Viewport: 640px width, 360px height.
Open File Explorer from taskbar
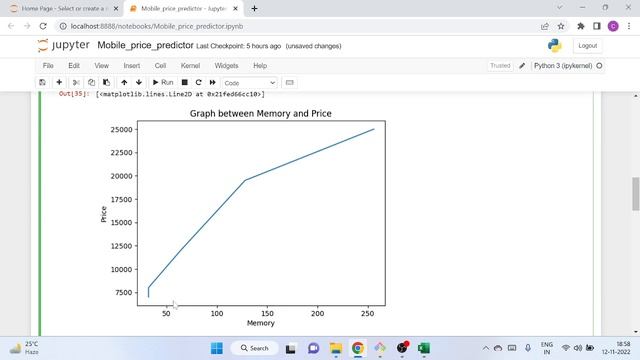click(x=336, y=348)
